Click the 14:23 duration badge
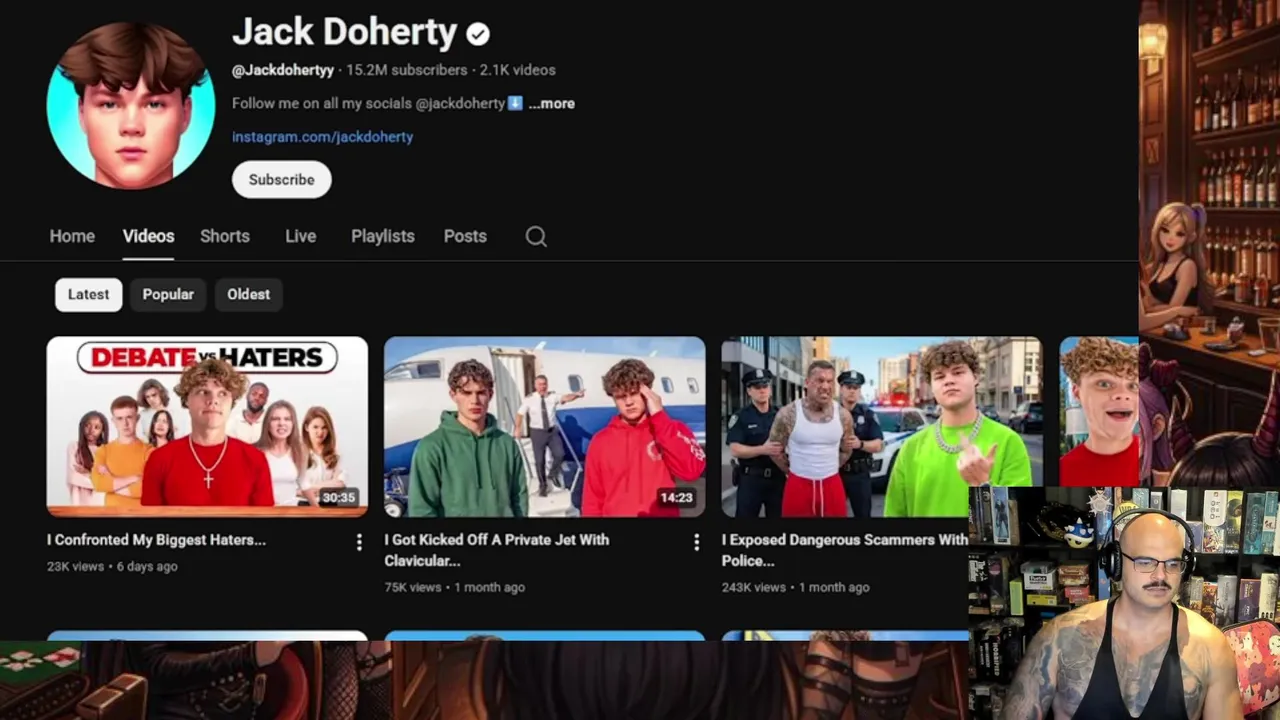Image resolution: width=1280 pixels, height=720 pixels. coord(676,497)
